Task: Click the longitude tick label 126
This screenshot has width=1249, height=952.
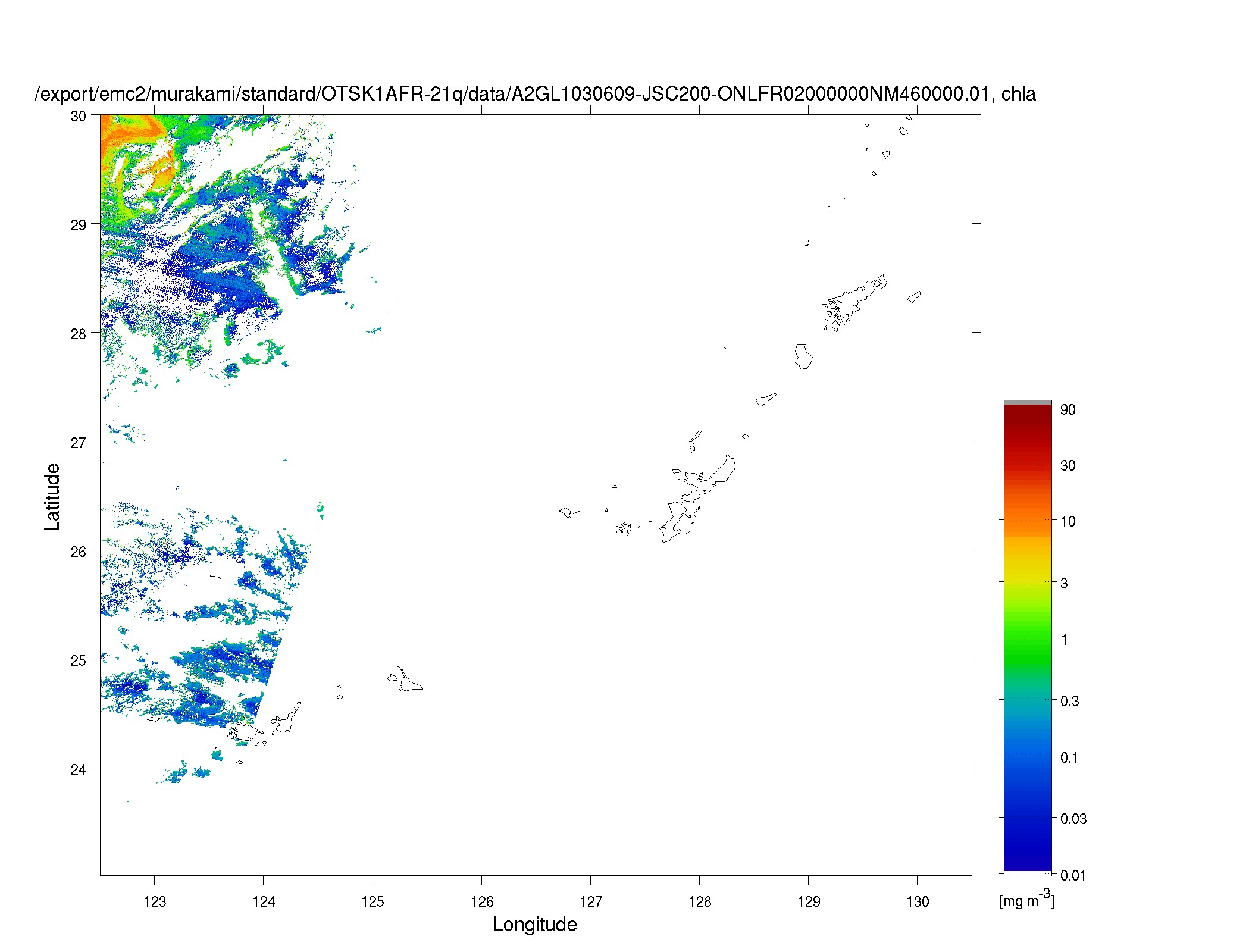Action: coord(482,902)
